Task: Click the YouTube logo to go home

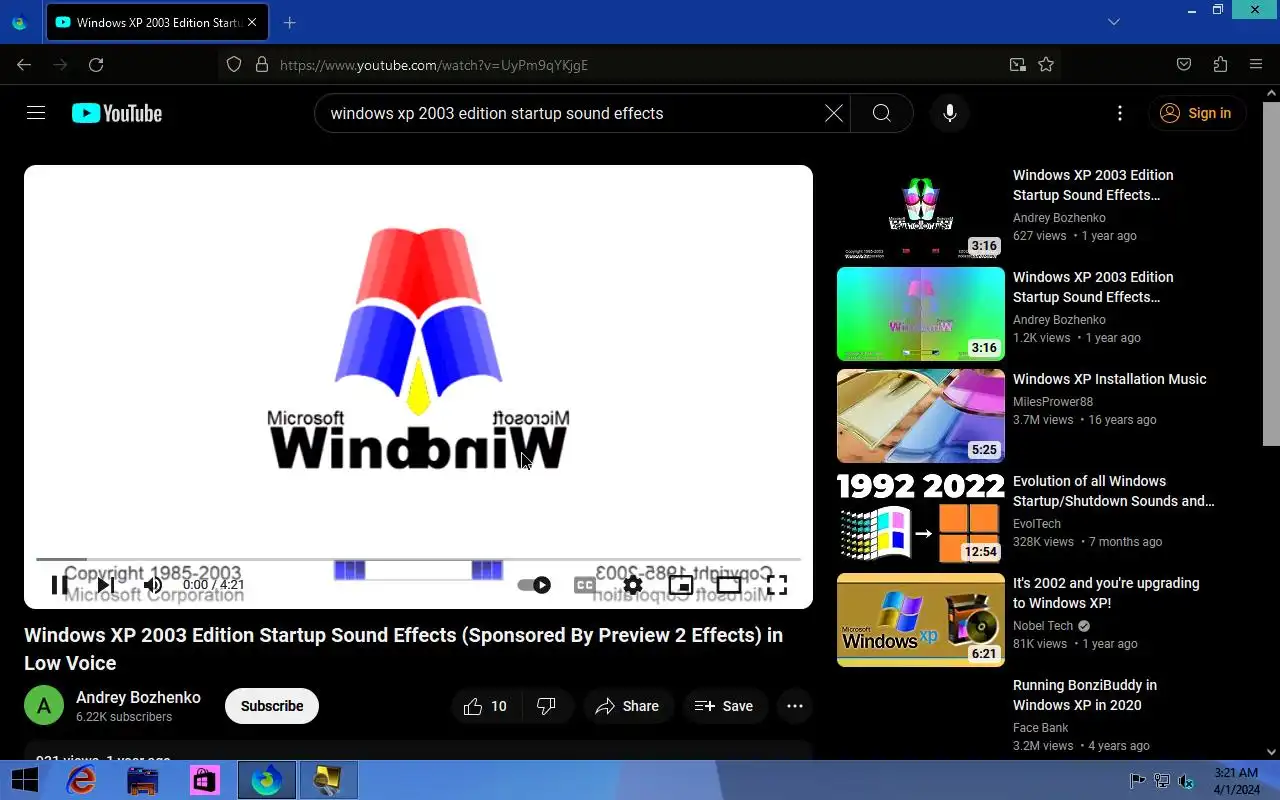Action: pyautogui.click(x=117, y=113)
